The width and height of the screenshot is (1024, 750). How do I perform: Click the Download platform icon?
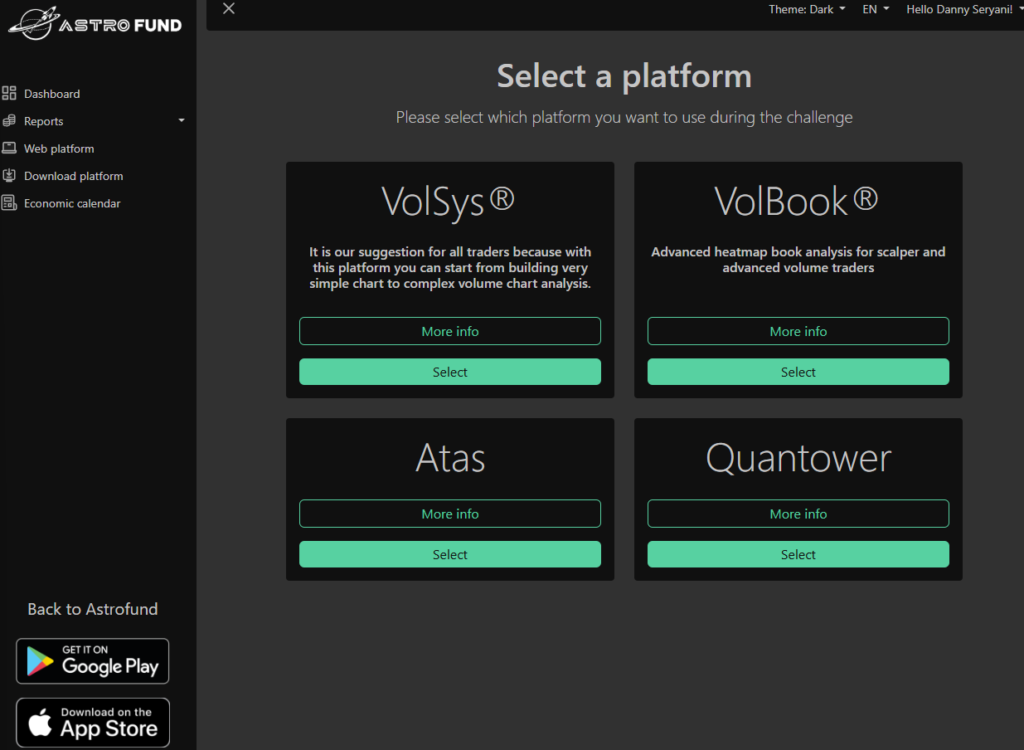click(9, 176)
